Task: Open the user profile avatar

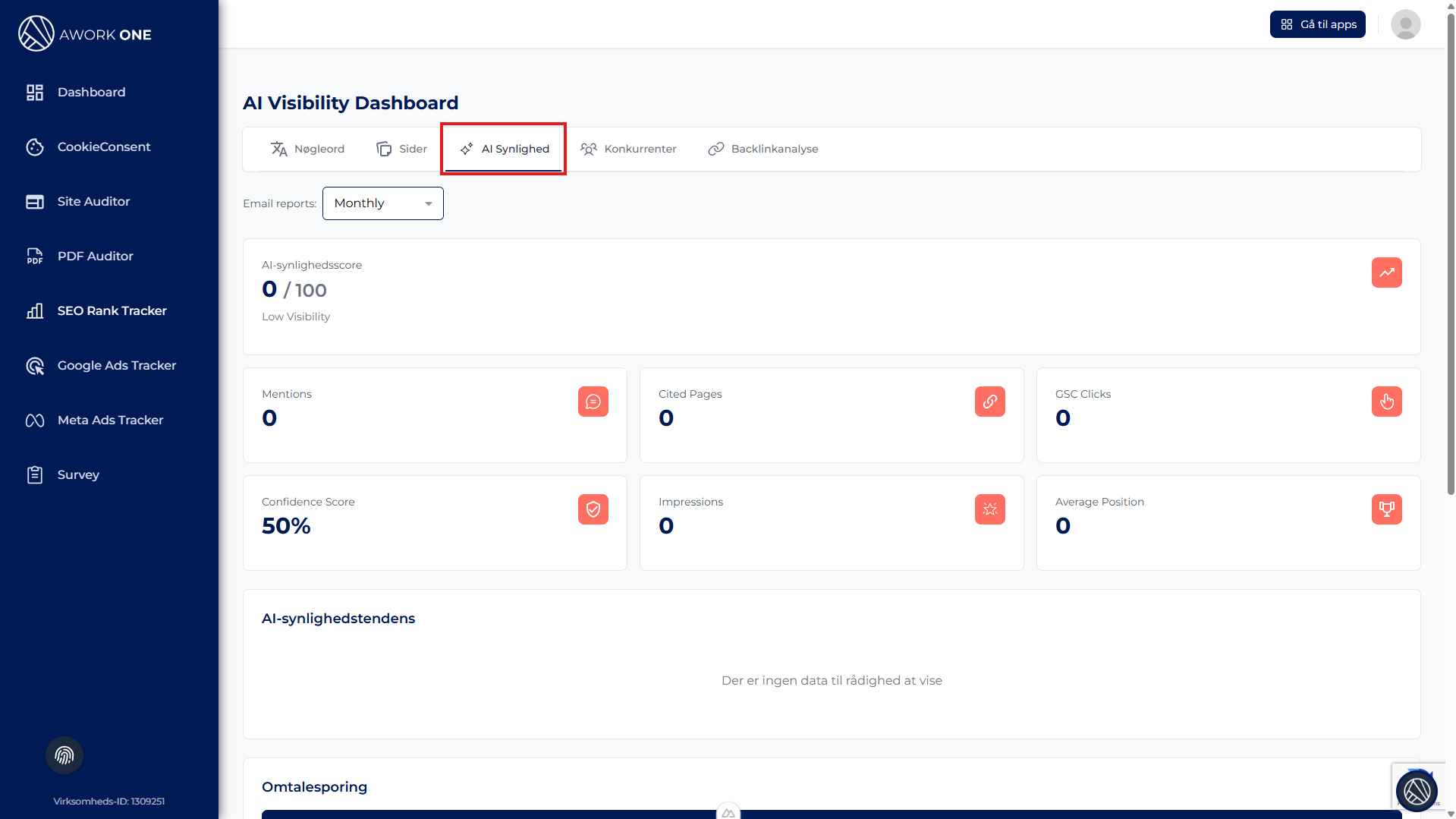Action: 1405,24
